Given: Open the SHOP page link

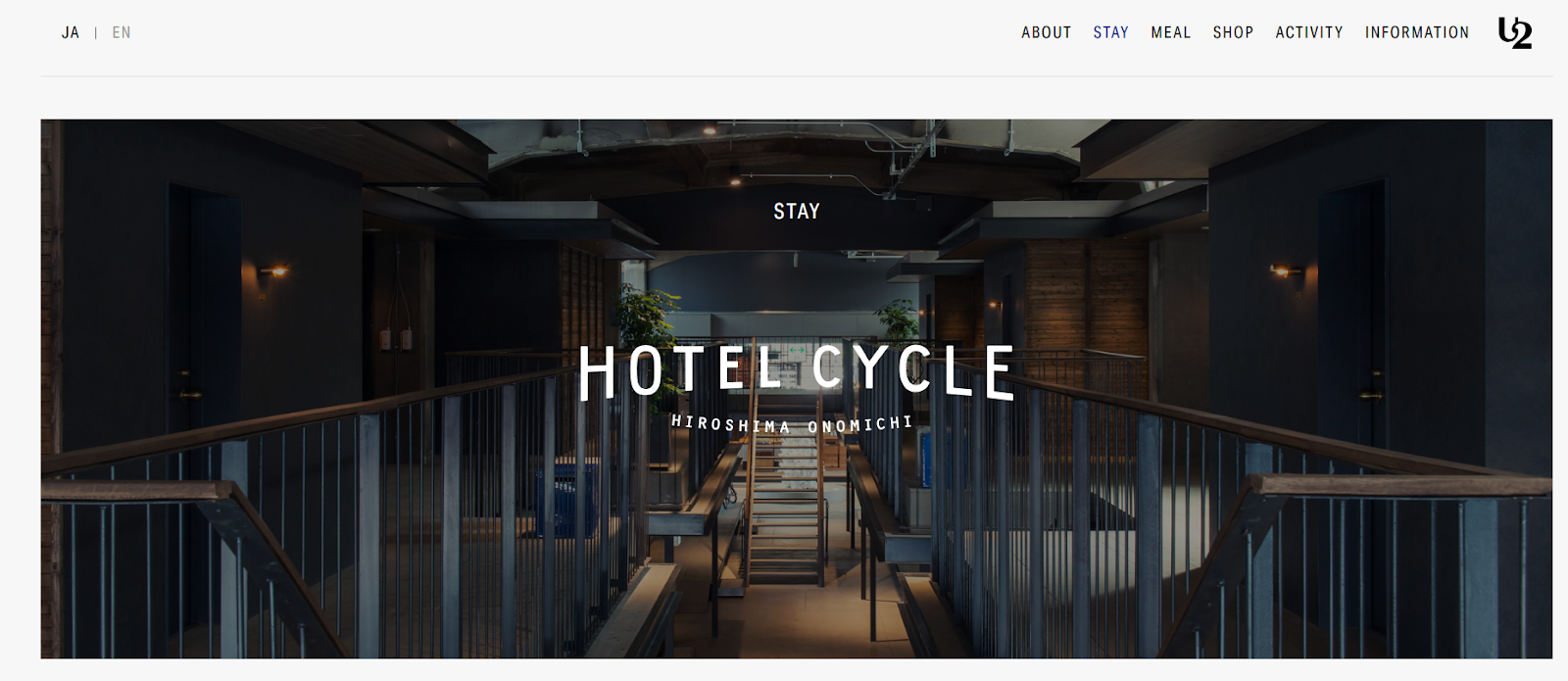Looking at the screenshot, I should click(1233, 32).
